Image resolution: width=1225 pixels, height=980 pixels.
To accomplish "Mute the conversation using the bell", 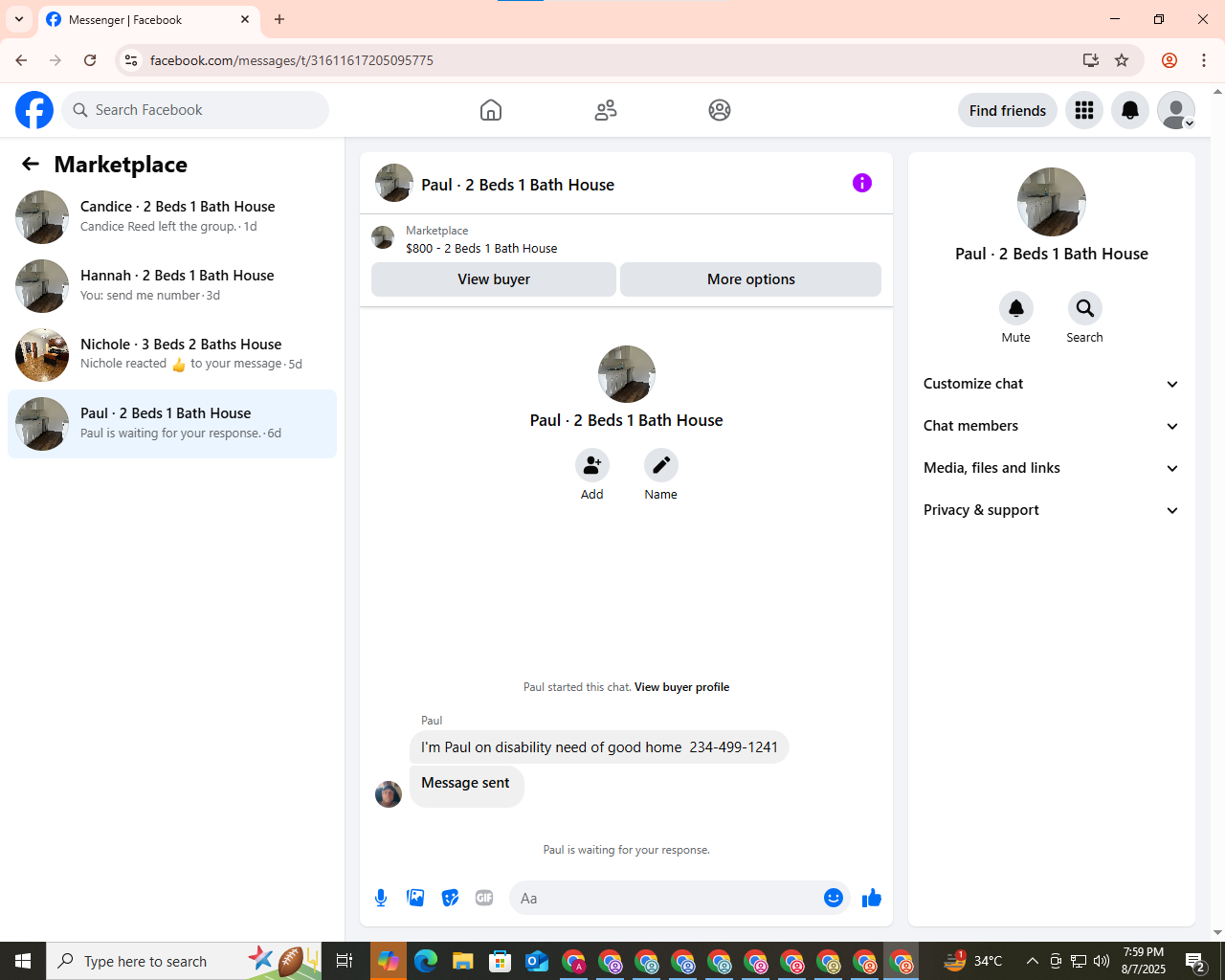I will click(1016, 308).
